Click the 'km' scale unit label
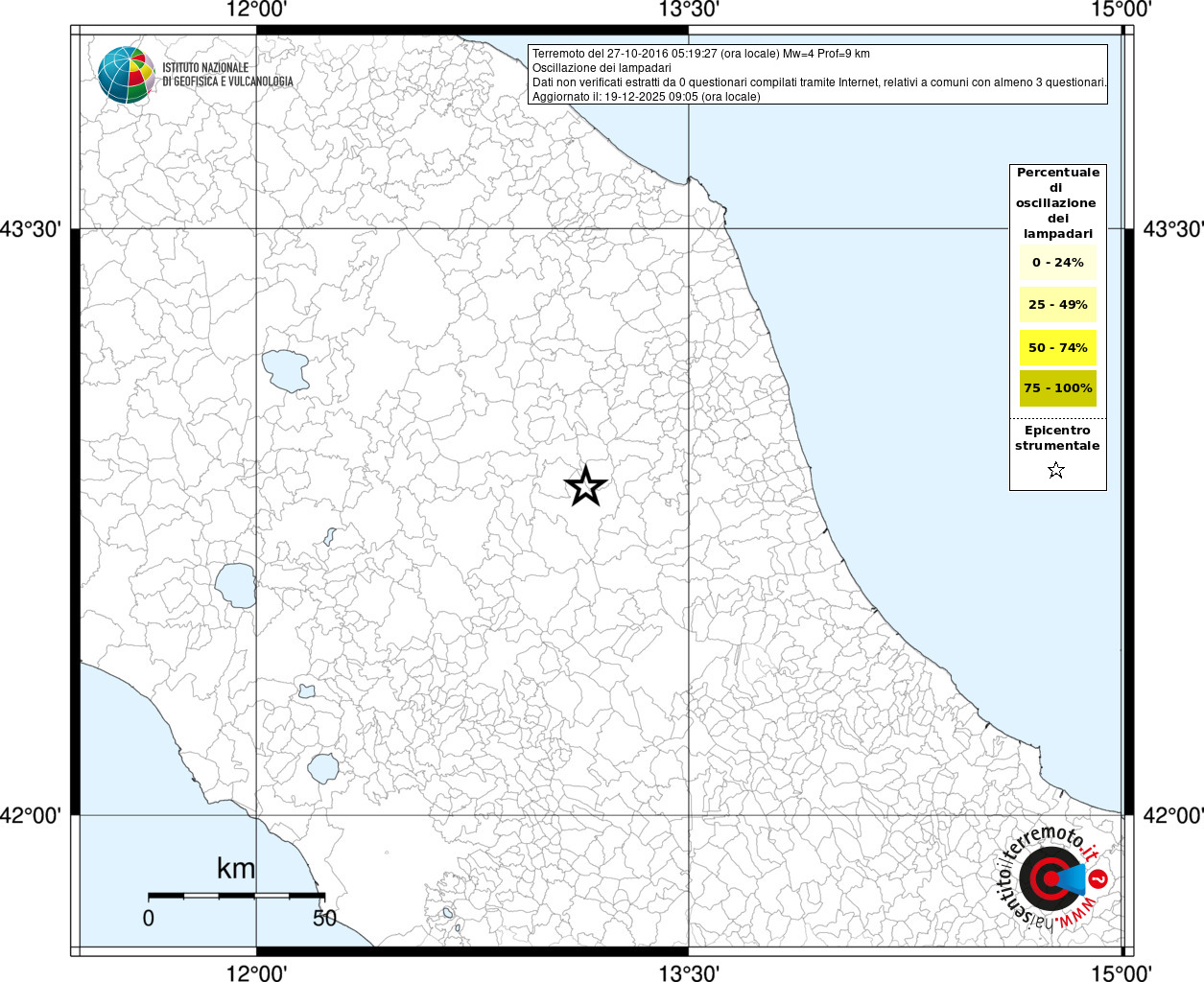This screenshot has width=1204, height=982. [236, 868]
